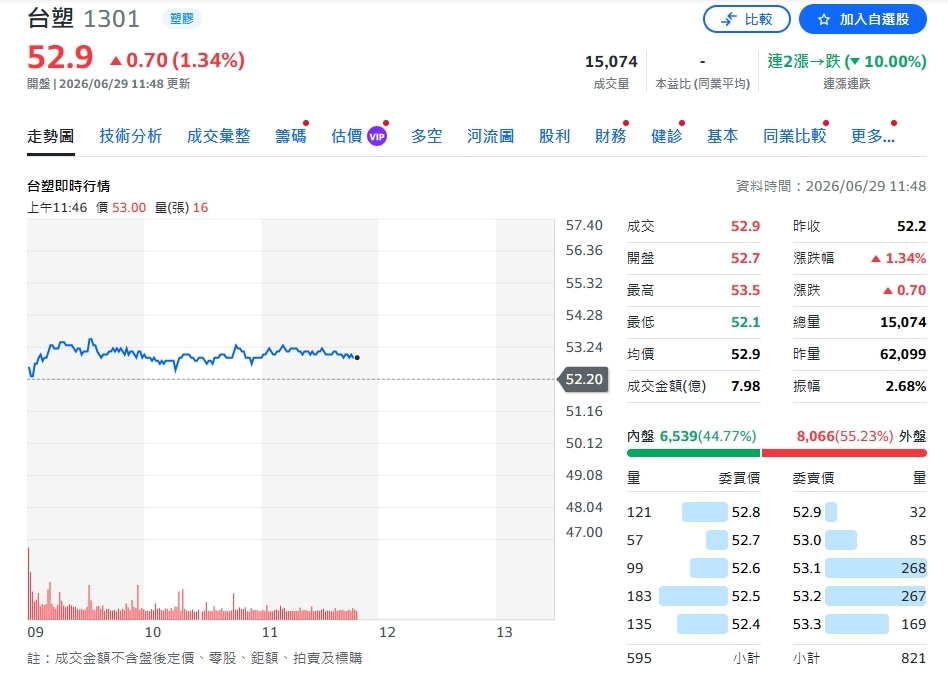Click the 漲跌幅 value 1.34%

pyautogui.click(x=898, y=258)
